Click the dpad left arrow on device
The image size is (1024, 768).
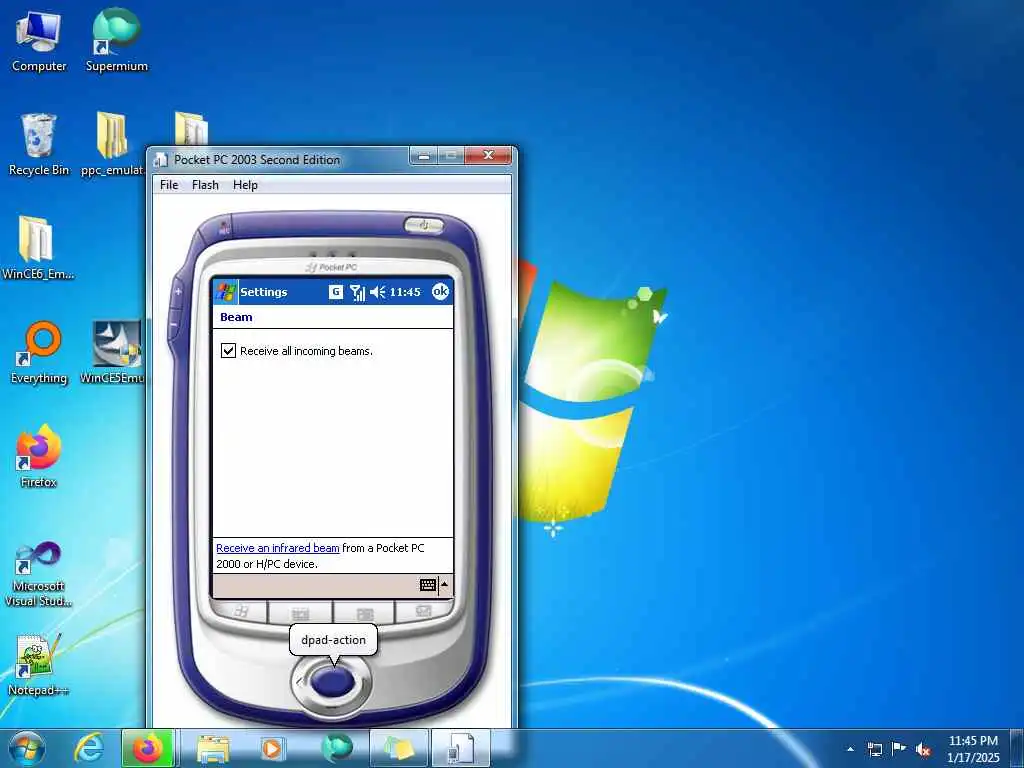pyautogui.click(x=299, y=682)
